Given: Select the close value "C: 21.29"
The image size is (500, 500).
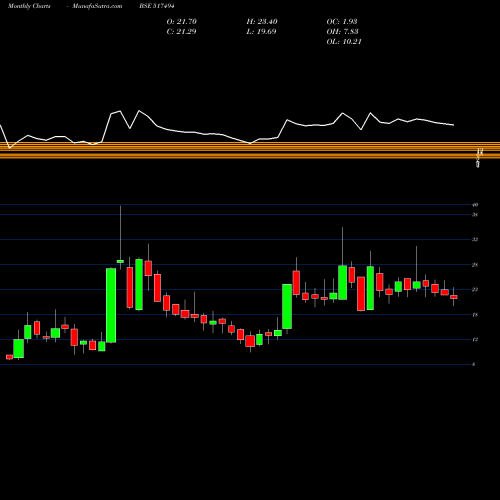Looking at the screenshot, I should click(181, 32).
